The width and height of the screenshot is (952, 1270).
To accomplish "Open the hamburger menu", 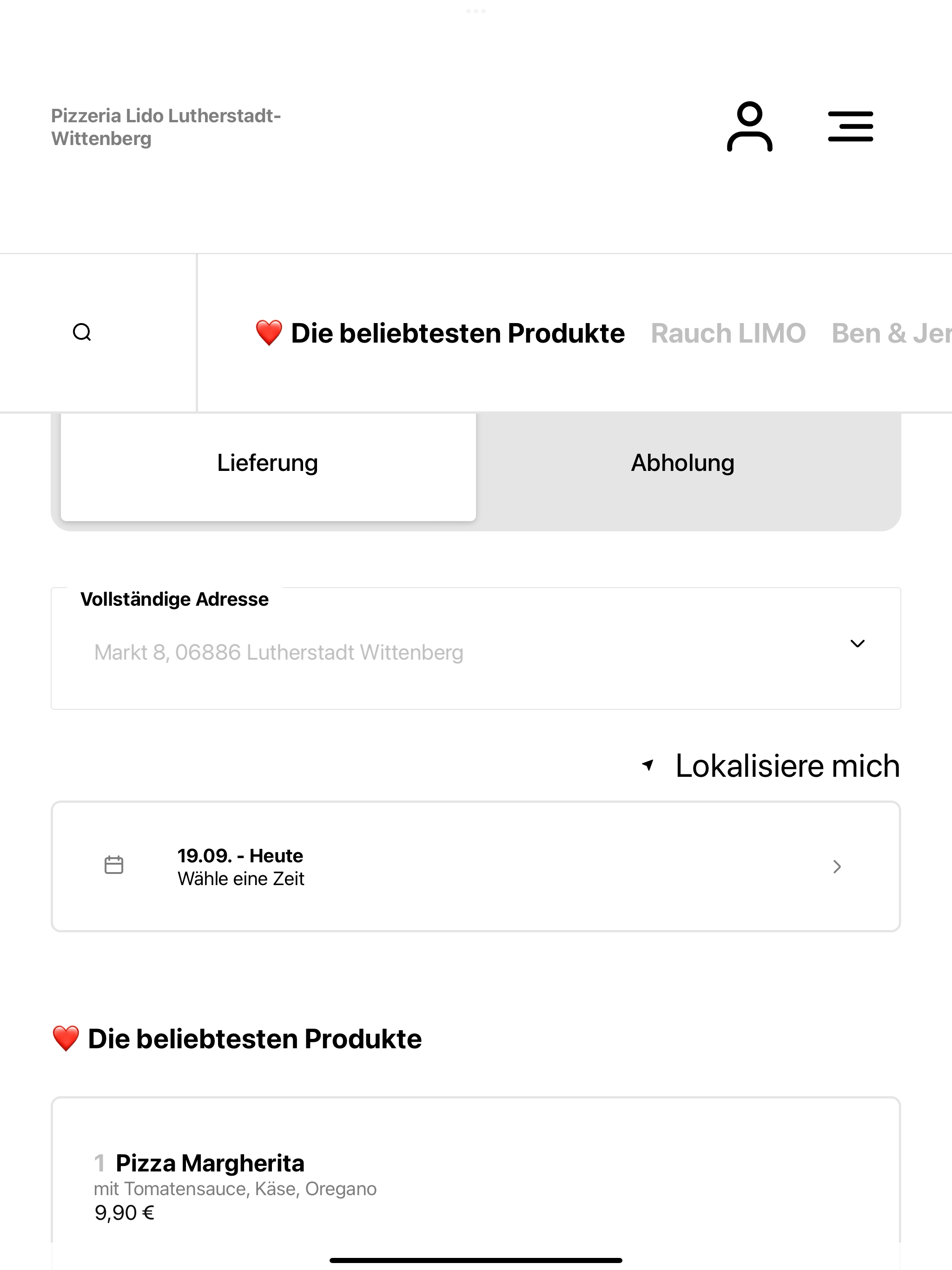I will [850, 126].
